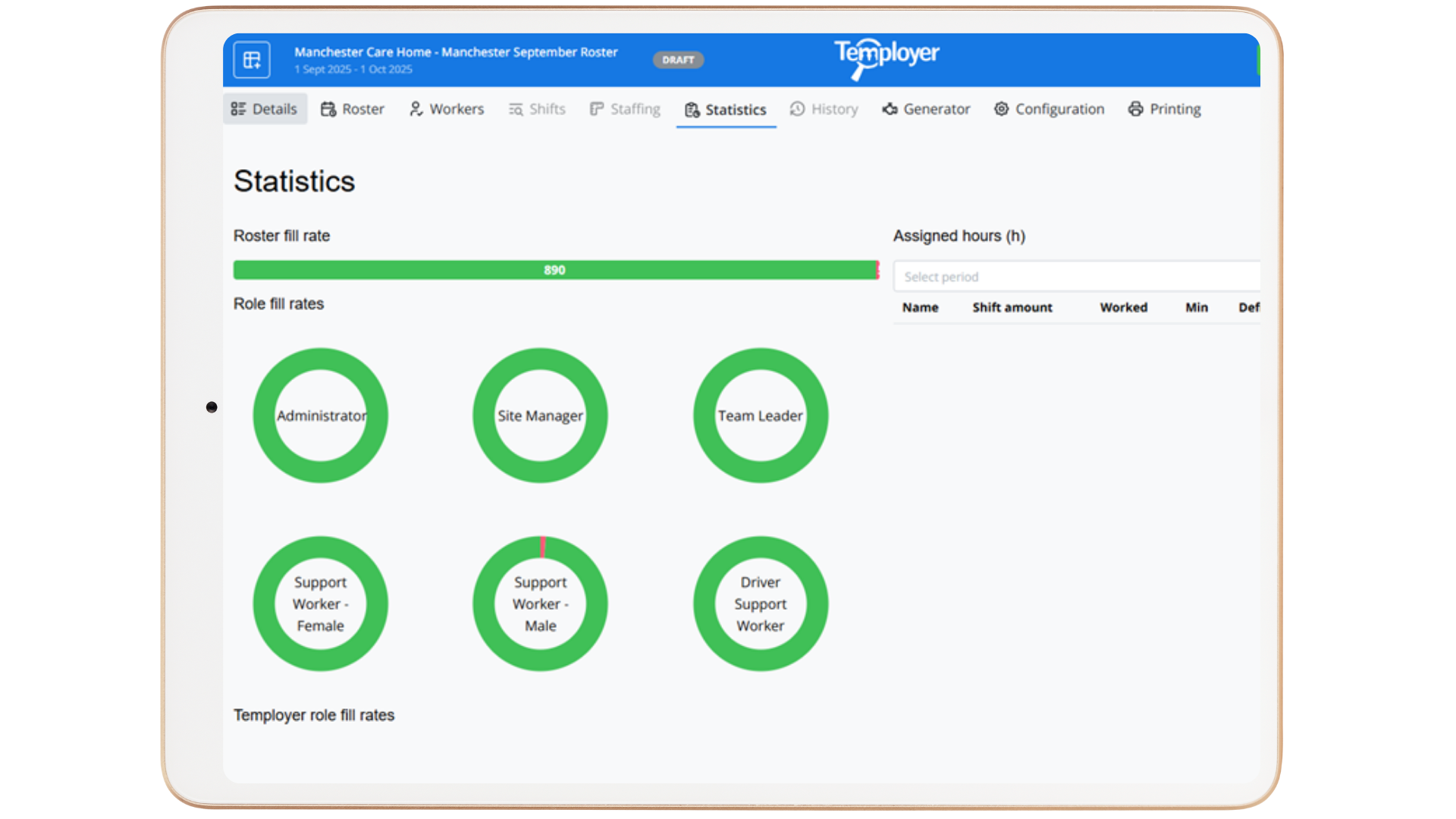
Task: Click the Printing printer icon
Action: 1135,109
